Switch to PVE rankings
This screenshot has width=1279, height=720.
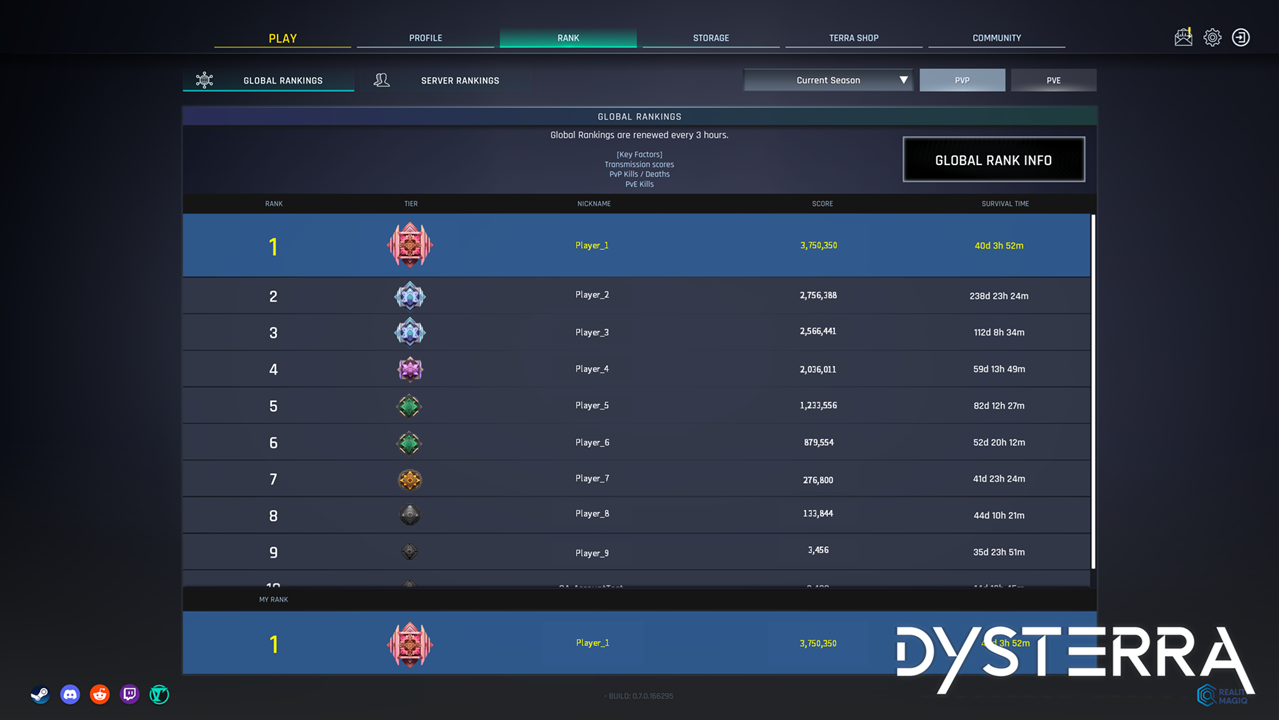click(1054, 80)
